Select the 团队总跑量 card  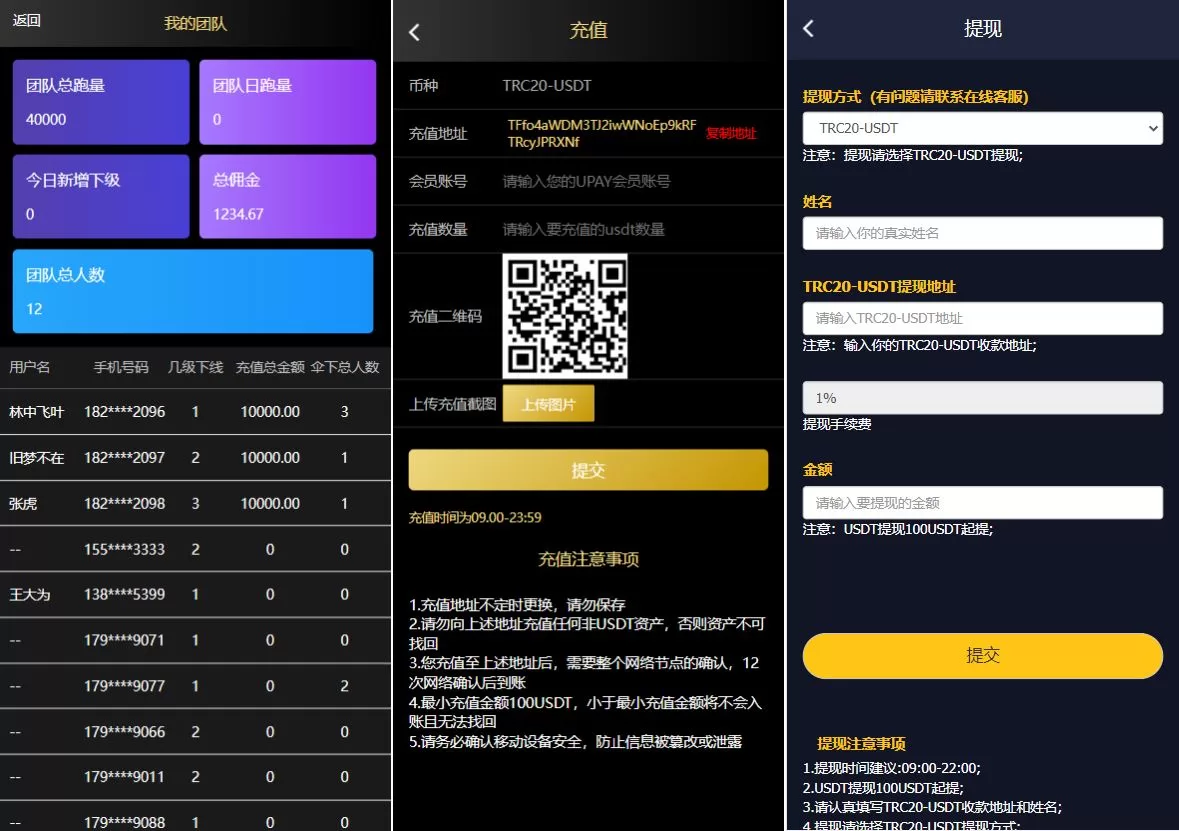coord(101,102)
